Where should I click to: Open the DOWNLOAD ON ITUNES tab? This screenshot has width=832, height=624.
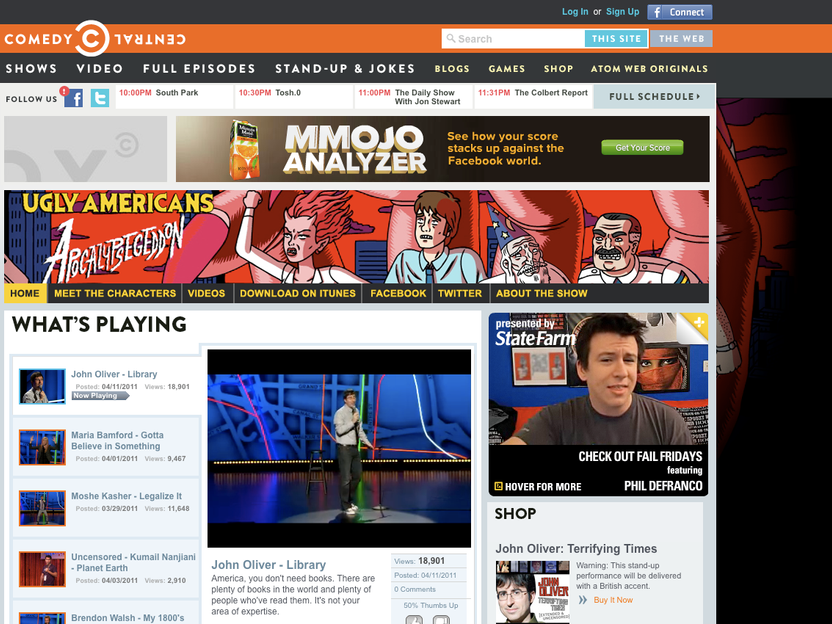[298, 293]
